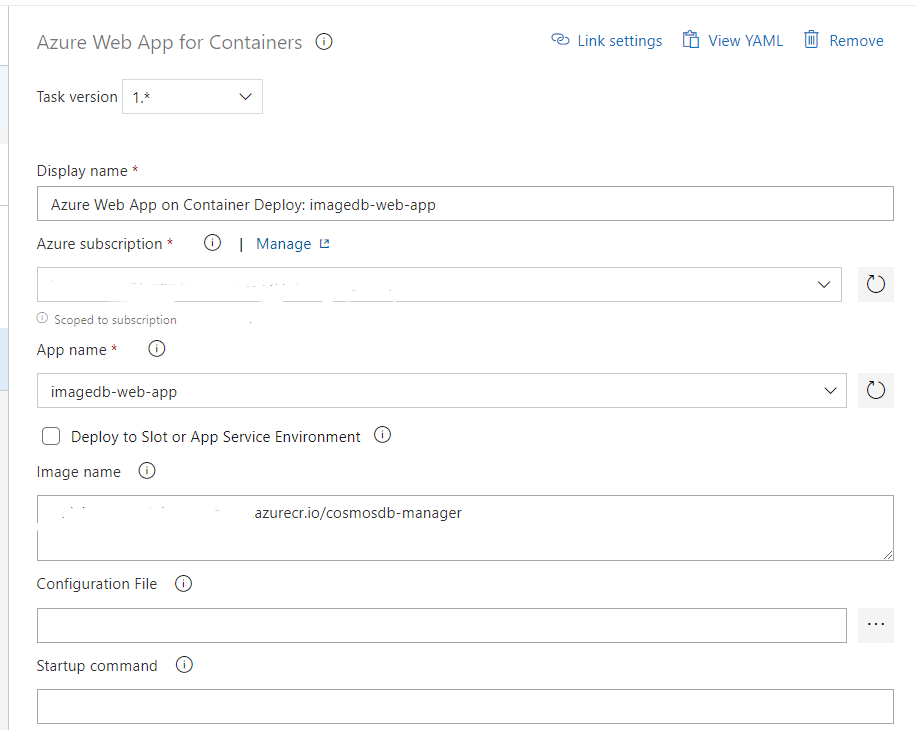Click info icon beside Deploy to Slot option
The image size is (919, 730).
tap(382, 435)
